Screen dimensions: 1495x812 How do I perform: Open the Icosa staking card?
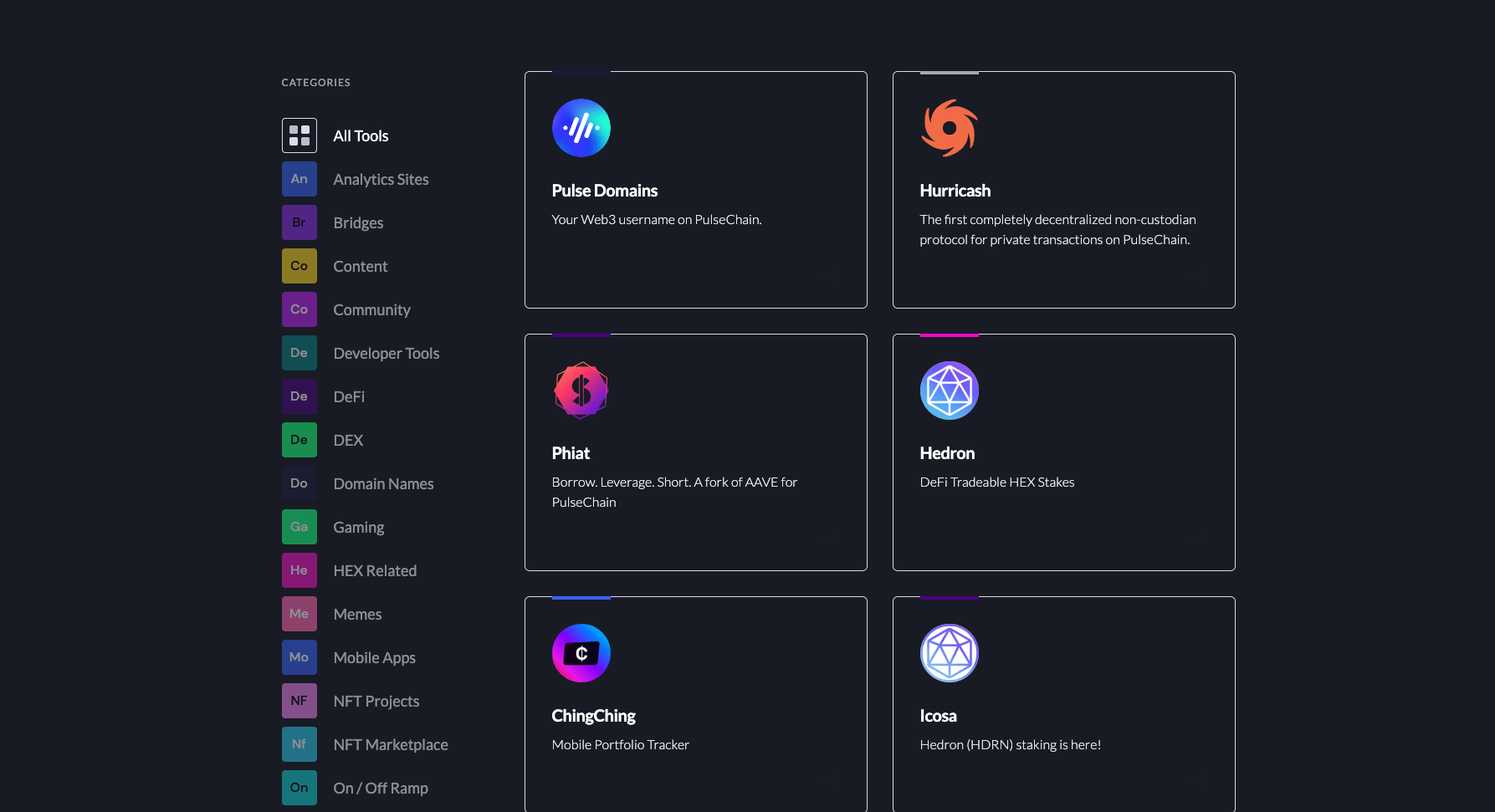pyautogui.click(x=1063, y=704)
